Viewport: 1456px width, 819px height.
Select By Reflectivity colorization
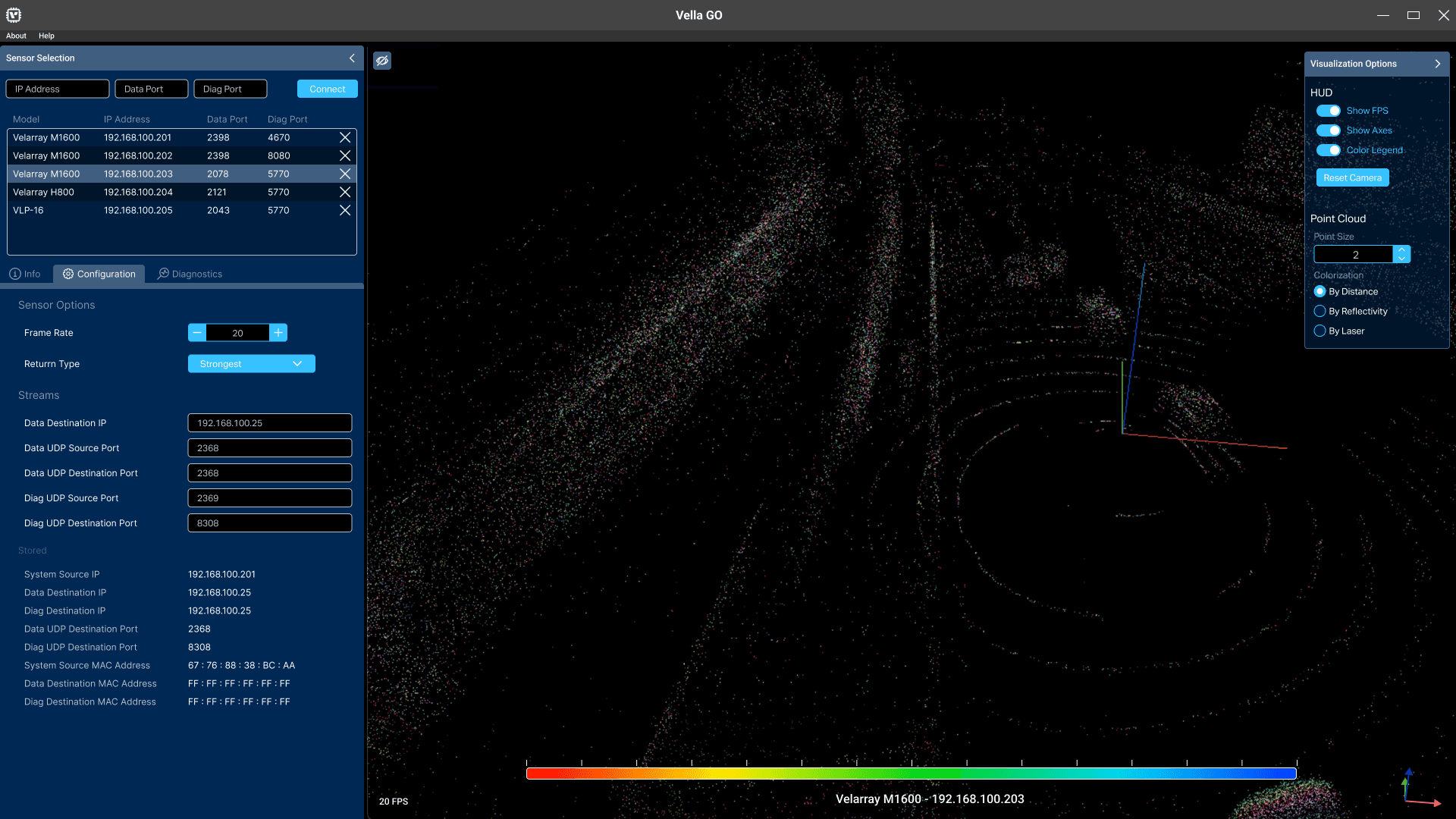point(1319,311)
